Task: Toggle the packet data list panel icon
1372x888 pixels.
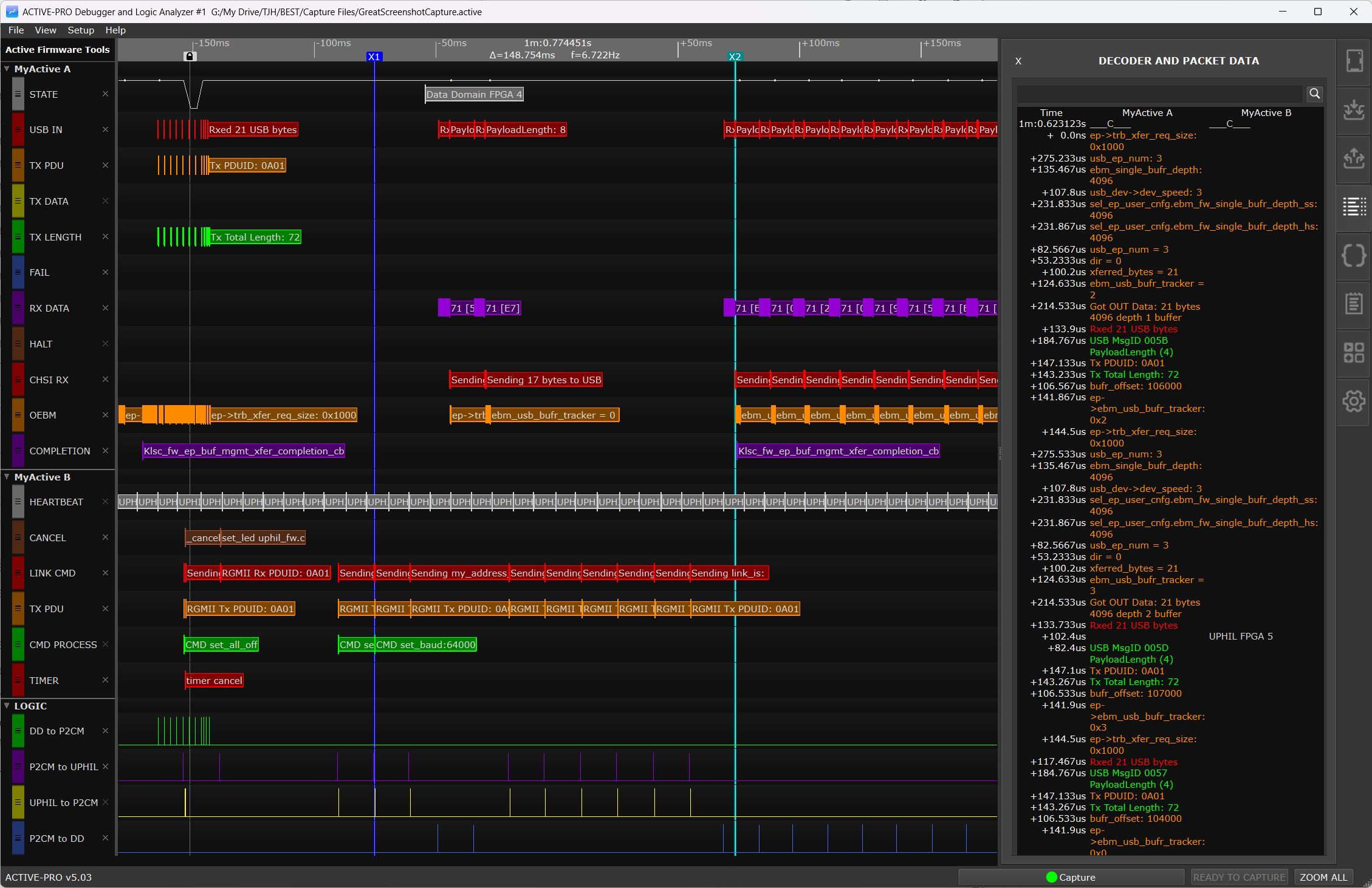Action: point(1354,207)
